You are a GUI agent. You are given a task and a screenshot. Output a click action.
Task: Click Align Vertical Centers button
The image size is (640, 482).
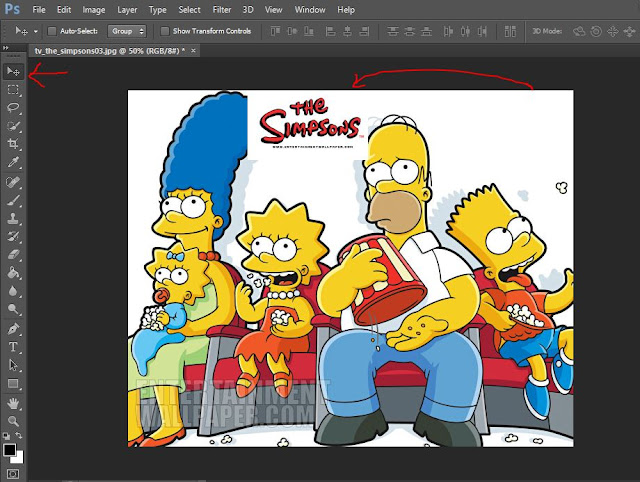[292, 31]
